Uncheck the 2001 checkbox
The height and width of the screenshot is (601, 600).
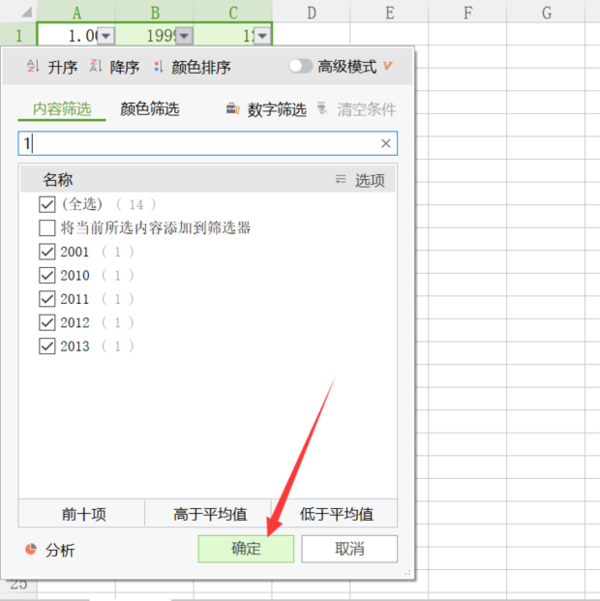point(47,252)
